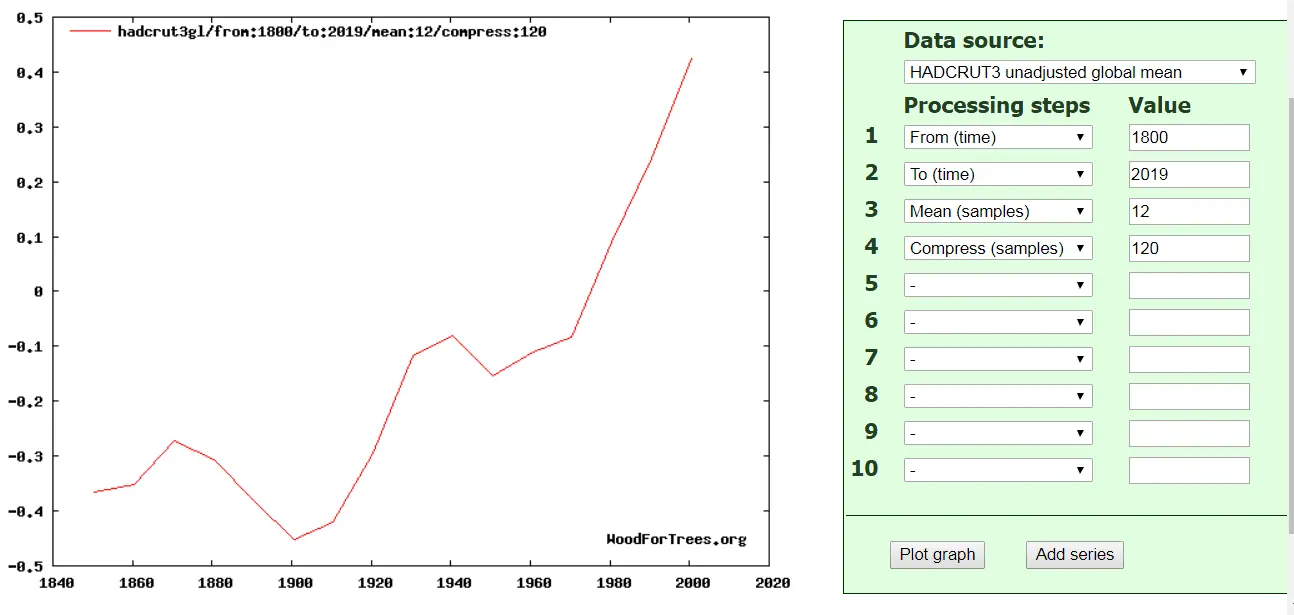
Task: Click the hadcrut3gl series legend label
Action: [331, 31]
